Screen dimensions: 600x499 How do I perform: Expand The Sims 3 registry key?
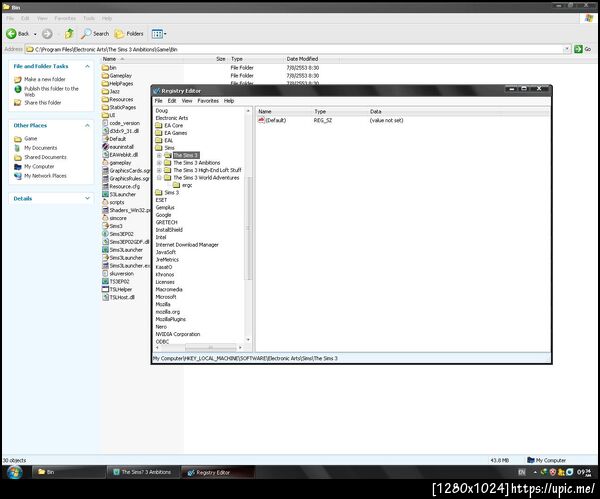pyautogui.click(x=159, y=155)
